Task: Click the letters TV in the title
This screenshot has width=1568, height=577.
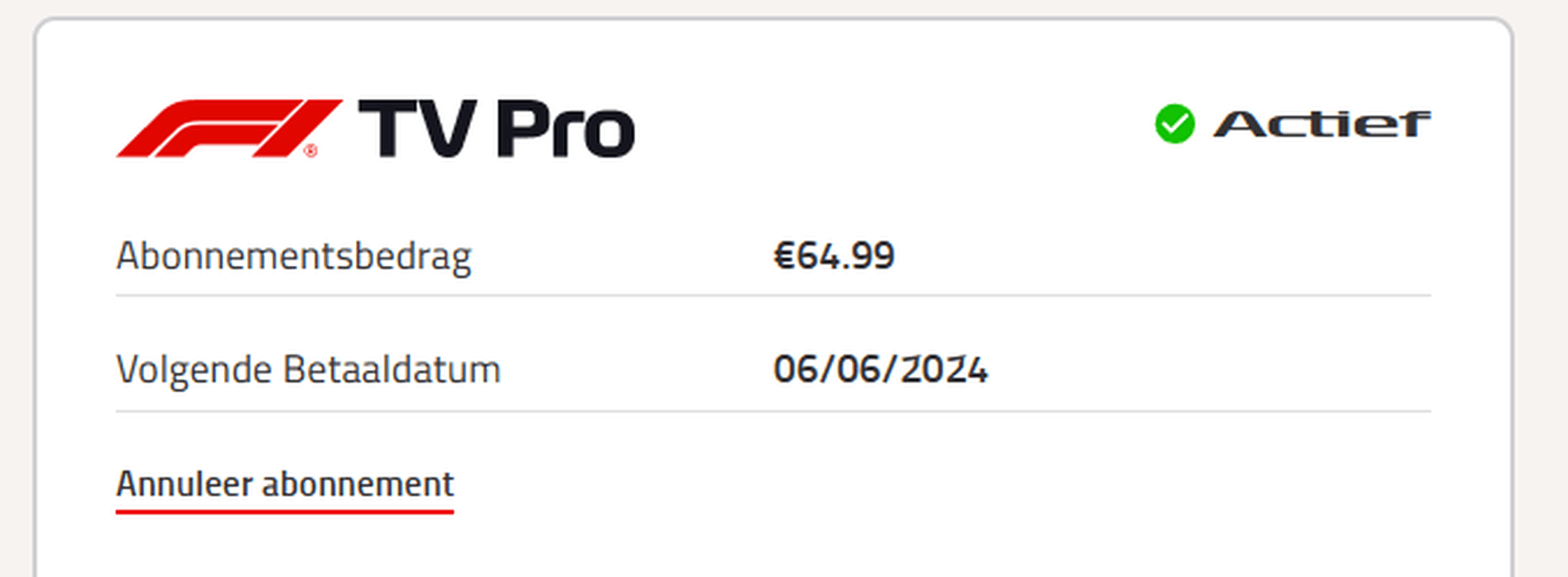Action: 417,129
